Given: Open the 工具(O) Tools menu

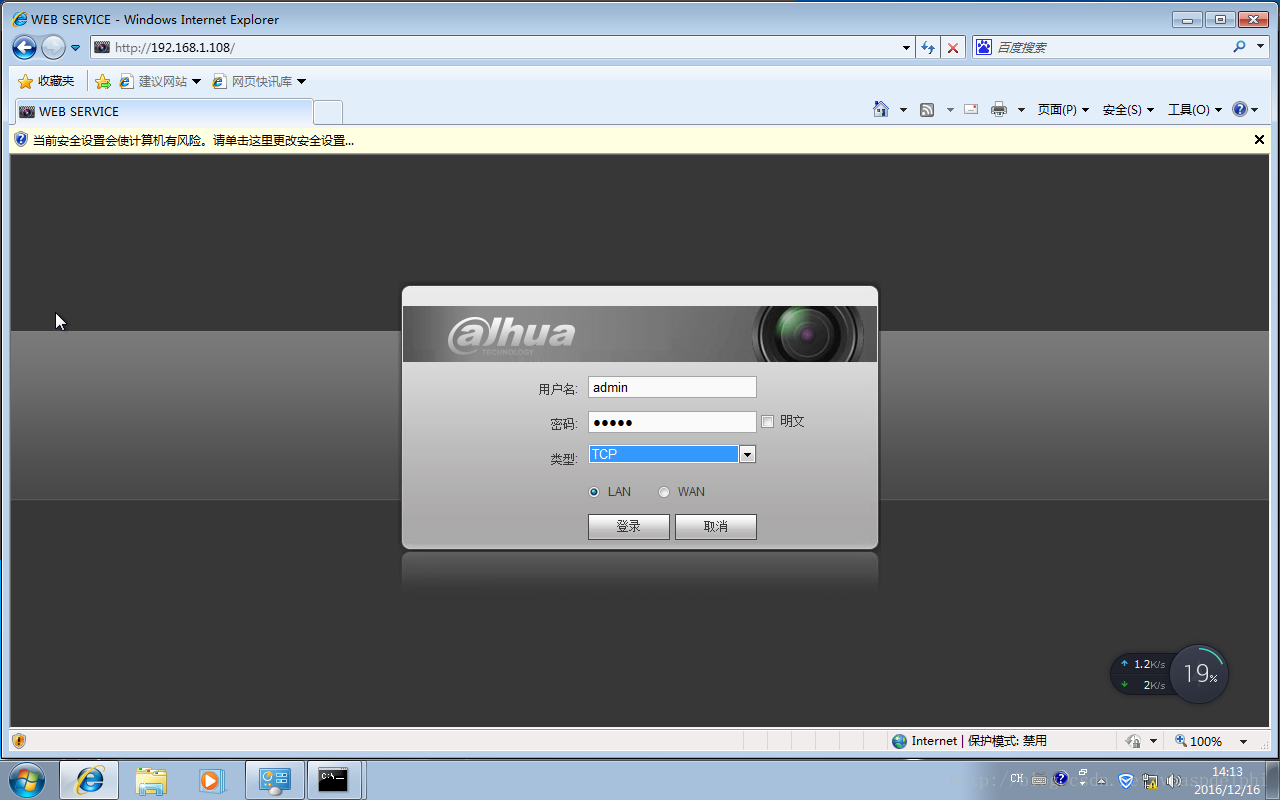Looking at the screenshot, I should (1195, 110).
